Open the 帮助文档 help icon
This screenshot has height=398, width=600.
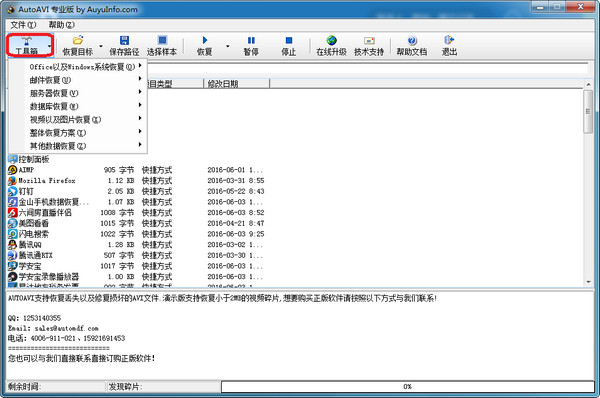pyautogui.click(x=412, y=40)
